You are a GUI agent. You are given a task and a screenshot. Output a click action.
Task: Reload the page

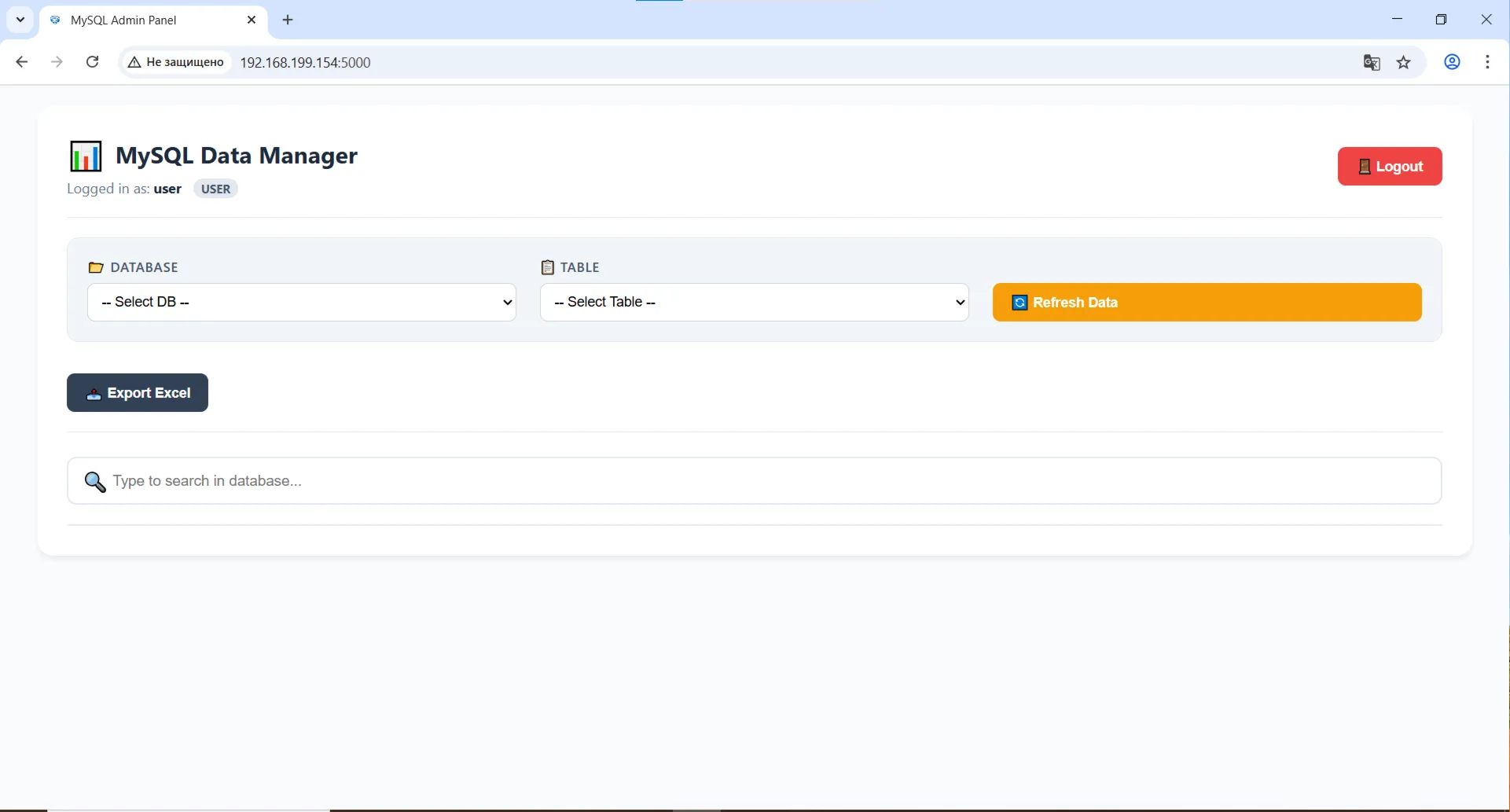point(92,62)
